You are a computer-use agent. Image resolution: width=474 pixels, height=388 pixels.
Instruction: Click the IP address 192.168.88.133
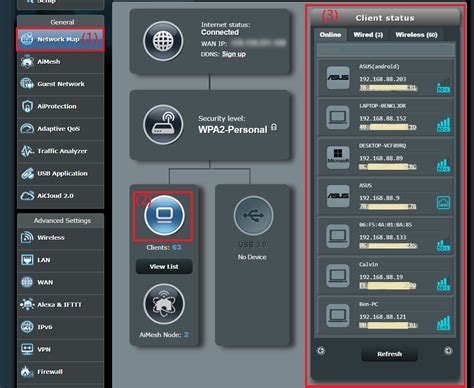click(x=383, y=237)
